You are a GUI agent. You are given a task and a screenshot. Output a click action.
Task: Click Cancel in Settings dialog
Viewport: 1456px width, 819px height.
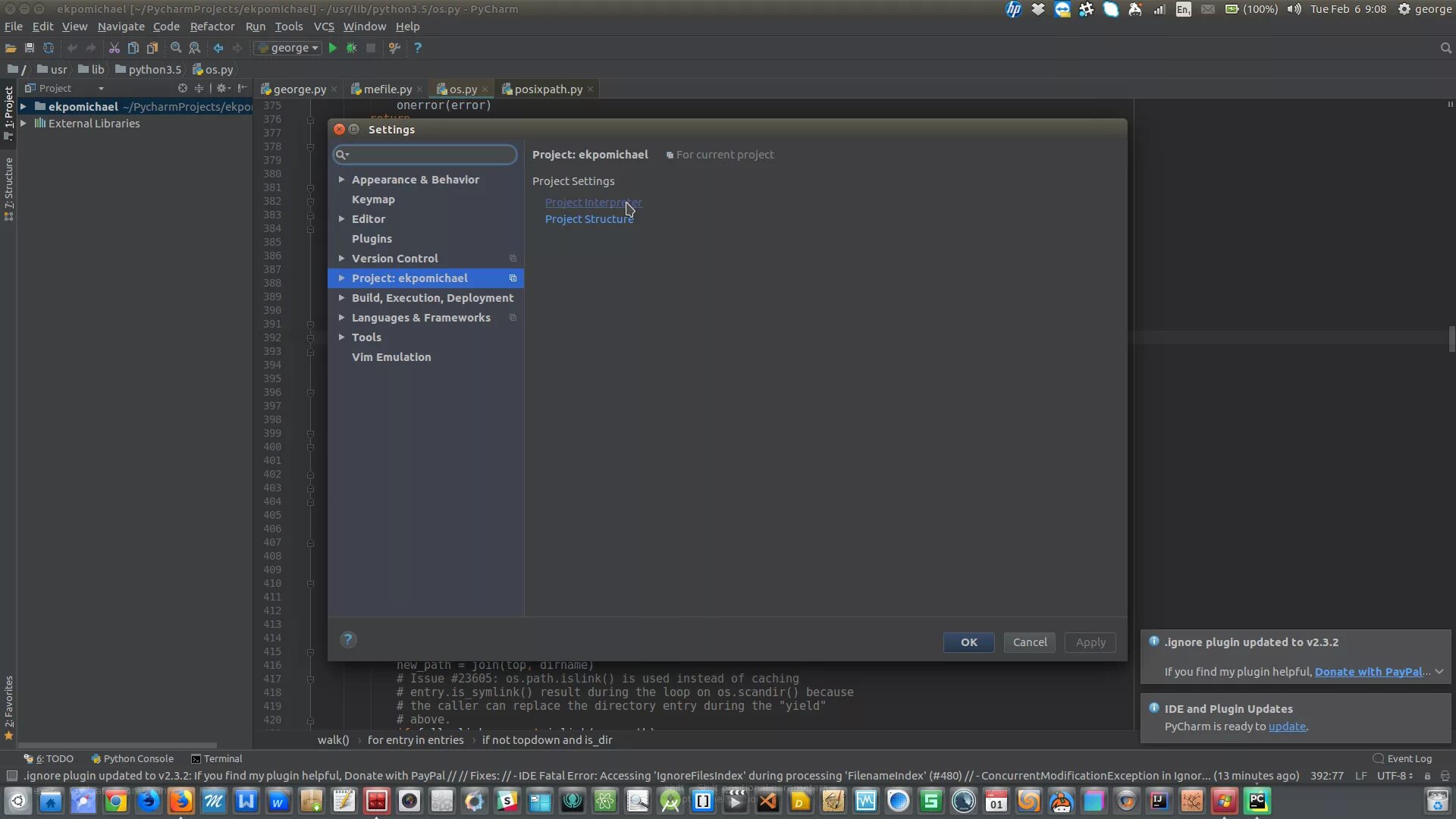[1029, 642]
